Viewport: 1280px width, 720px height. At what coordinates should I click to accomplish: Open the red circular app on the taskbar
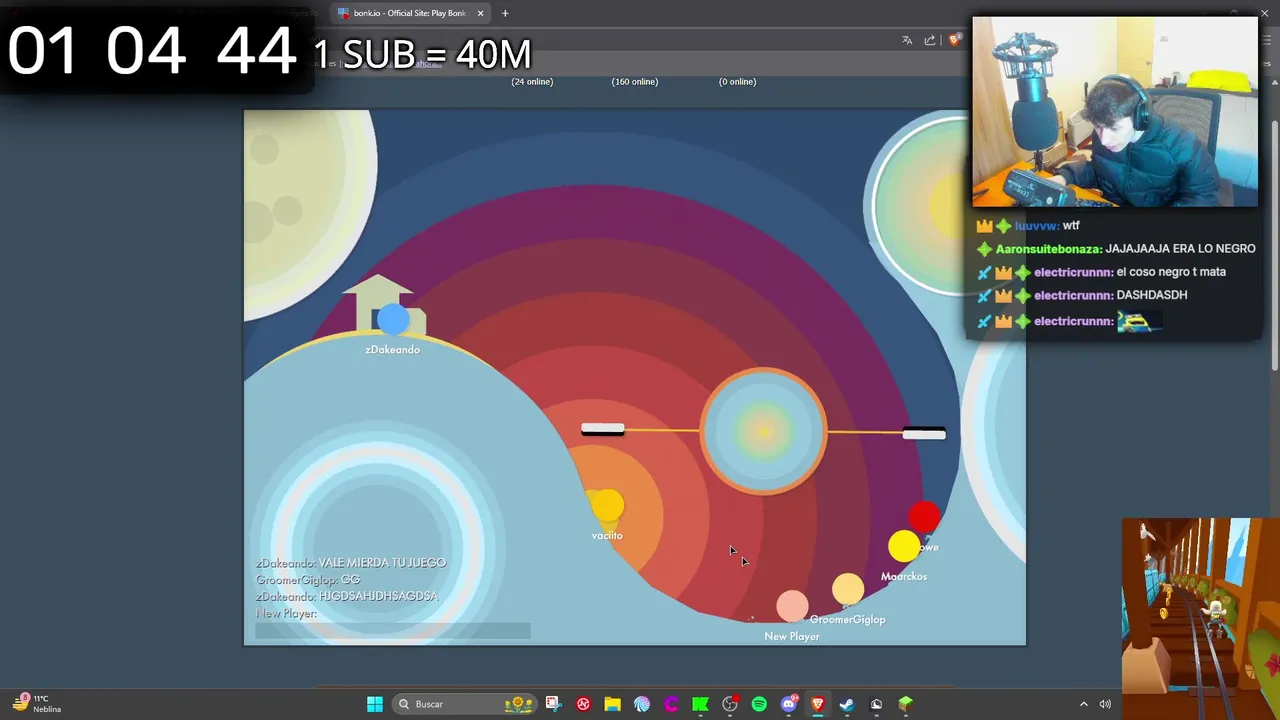[583, 704]
